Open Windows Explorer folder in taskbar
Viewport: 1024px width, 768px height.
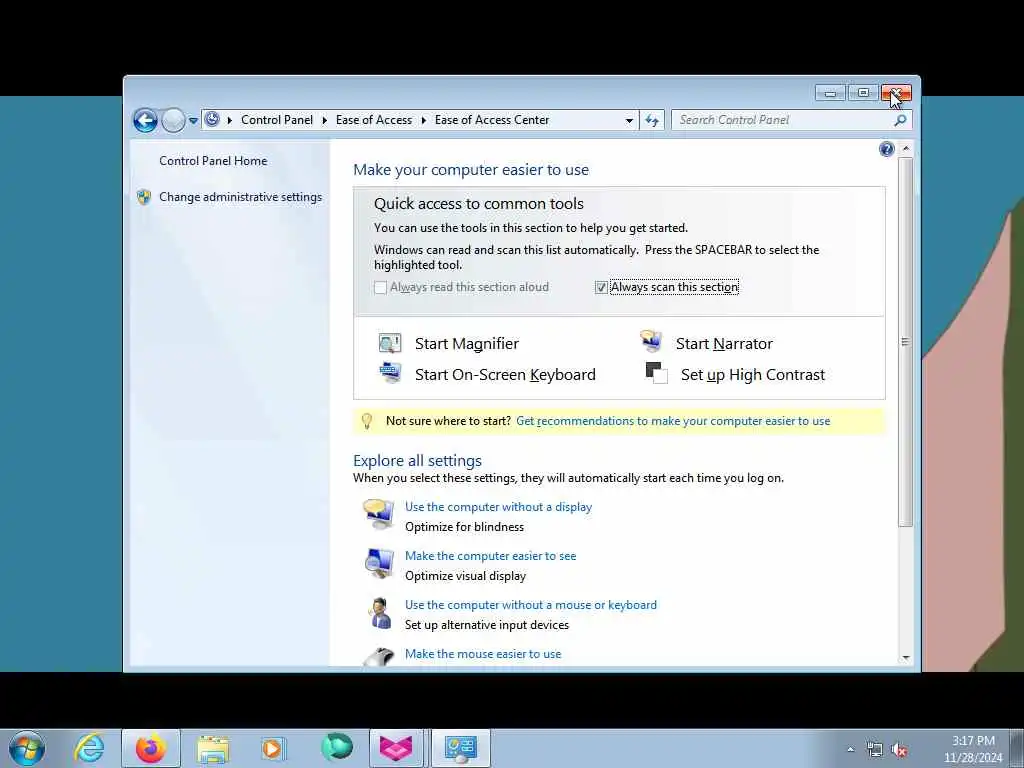point(212,748)
